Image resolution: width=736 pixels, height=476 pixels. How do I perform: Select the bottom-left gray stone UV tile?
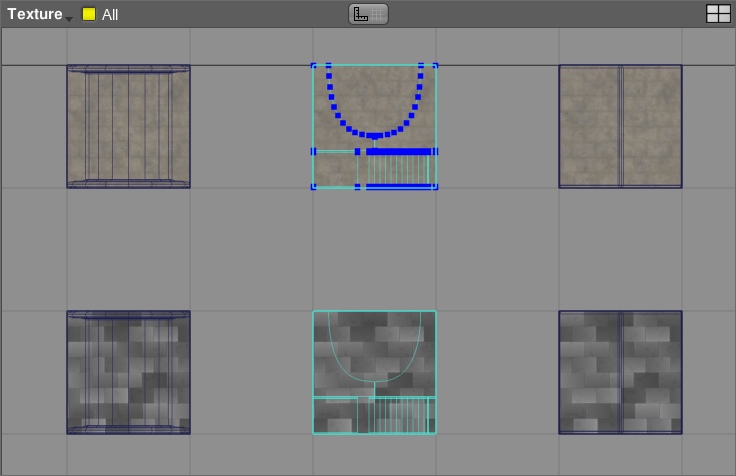click(x=128, y=372)
